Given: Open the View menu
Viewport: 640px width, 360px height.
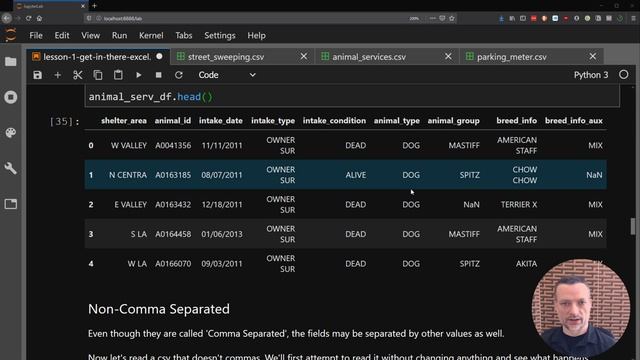Looking at the screenshot, I should pyautogui.click(x=90, y=36).
